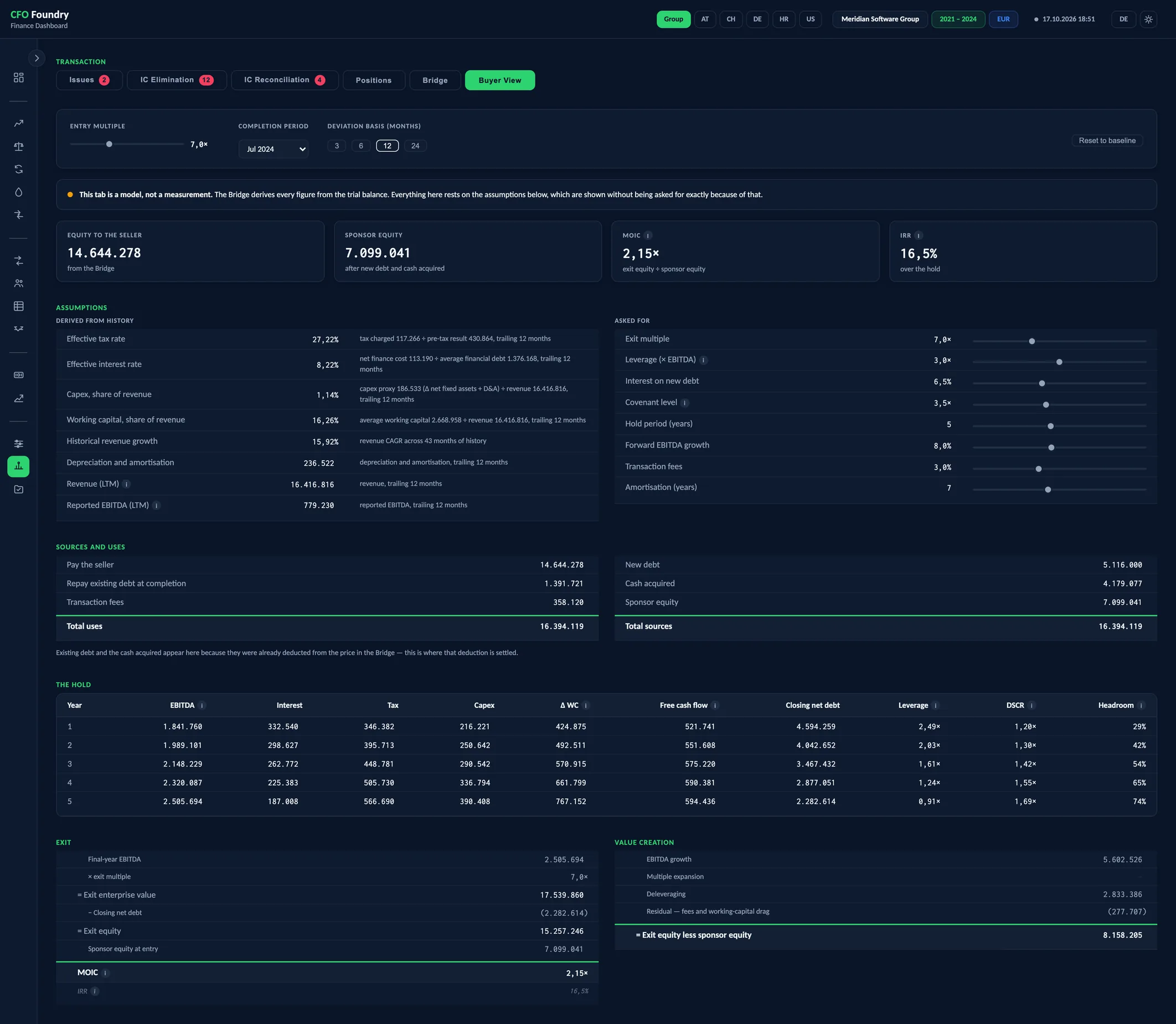
Task: Switch to the IC Elimination tab
Action: [177, 80]
